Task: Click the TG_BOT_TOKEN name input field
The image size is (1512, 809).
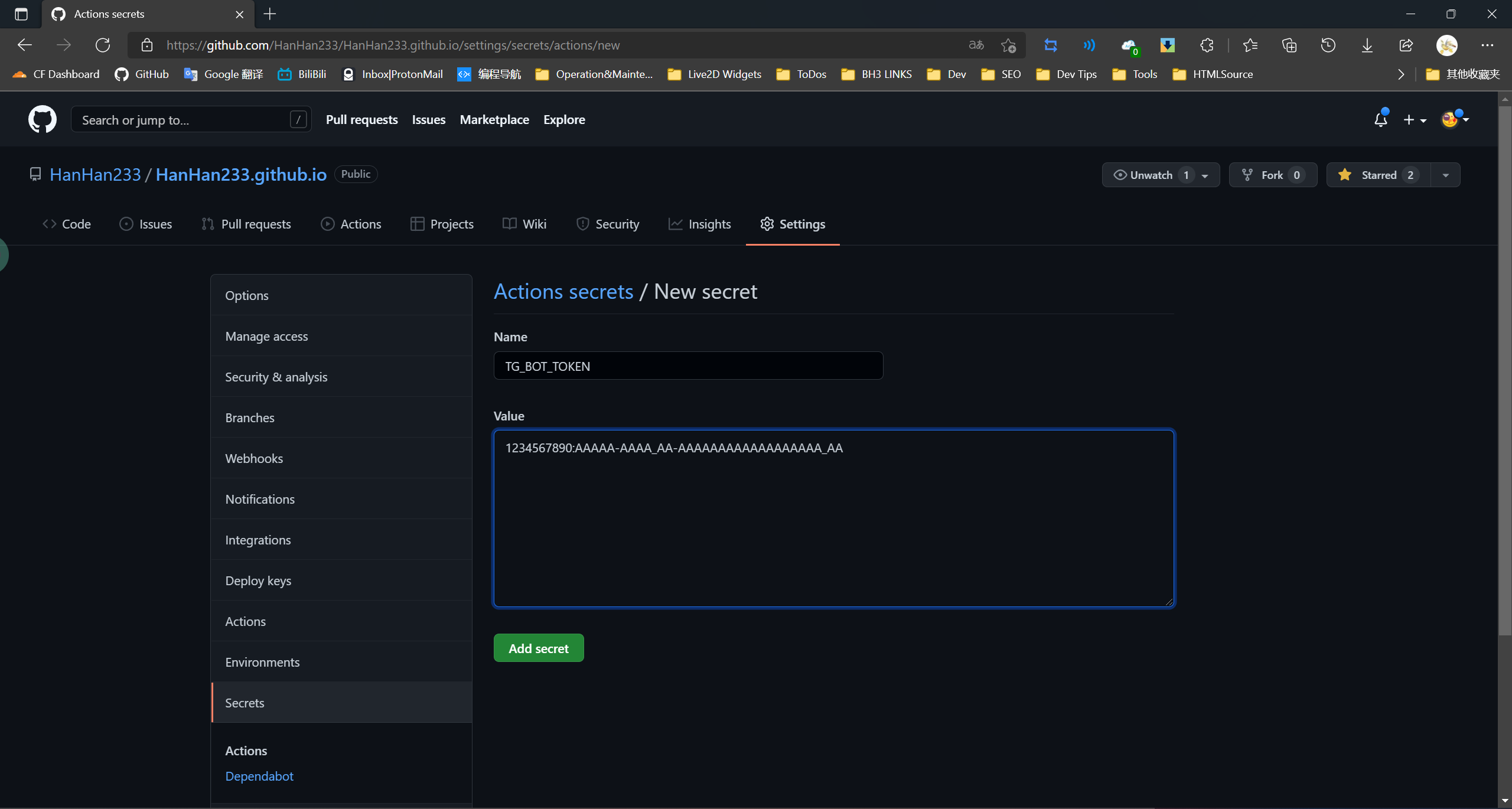Action: click(x=688, y=365)
